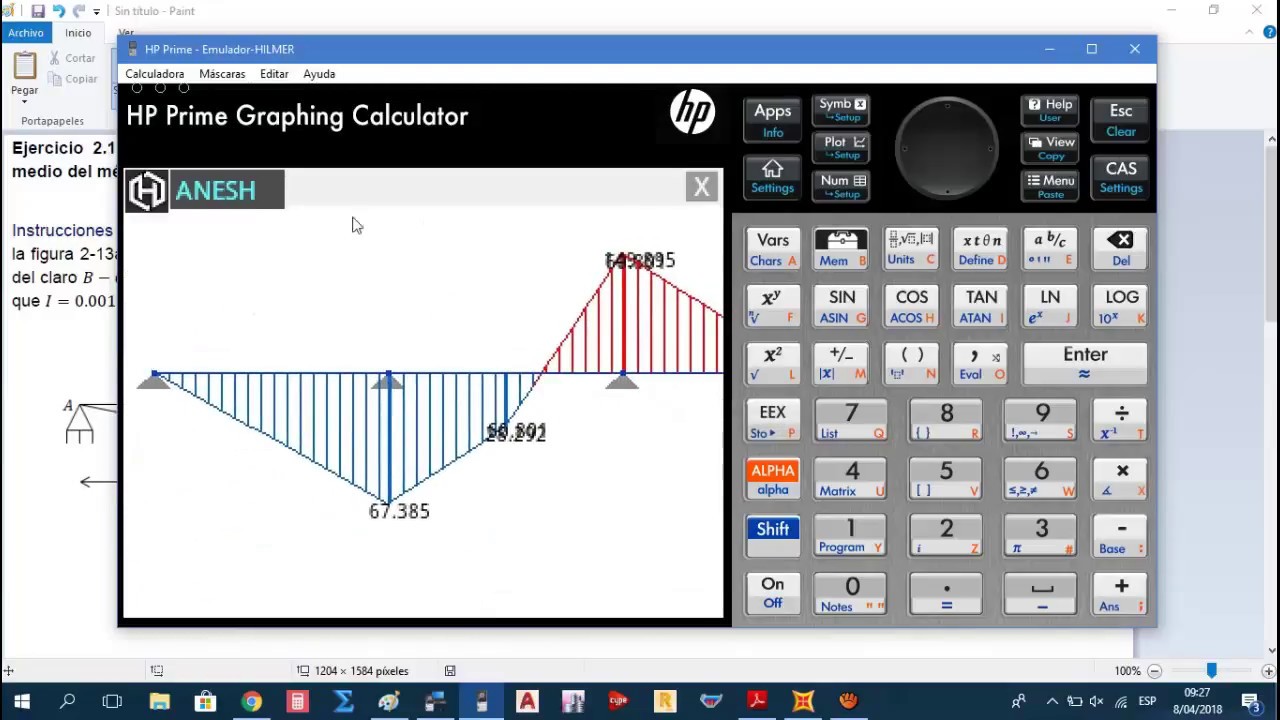Image resolution: width=1280 pixels, height=720 pixels.
Task: Click Paint's undo arrow icon
Action: point(58,11)
